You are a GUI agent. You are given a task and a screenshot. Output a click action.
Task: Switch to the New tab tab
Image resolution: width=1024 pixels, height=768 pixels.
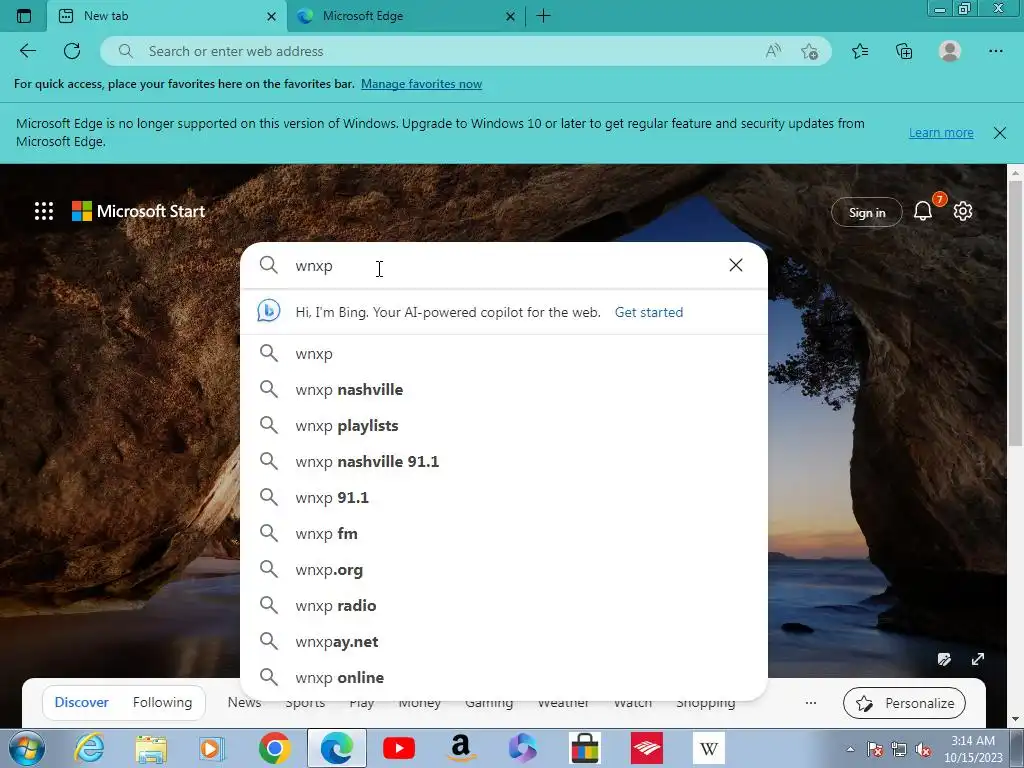(167, 16)
